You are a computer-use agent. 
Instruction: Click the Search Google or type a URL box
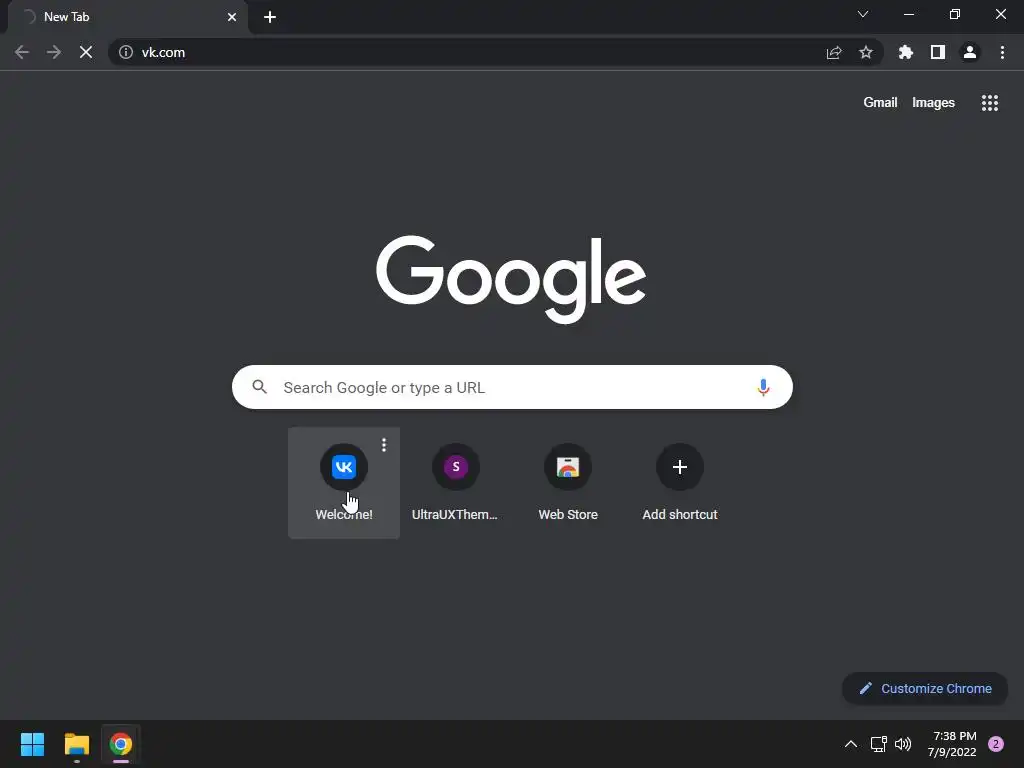pyautogui.click(x=512, y=387)
